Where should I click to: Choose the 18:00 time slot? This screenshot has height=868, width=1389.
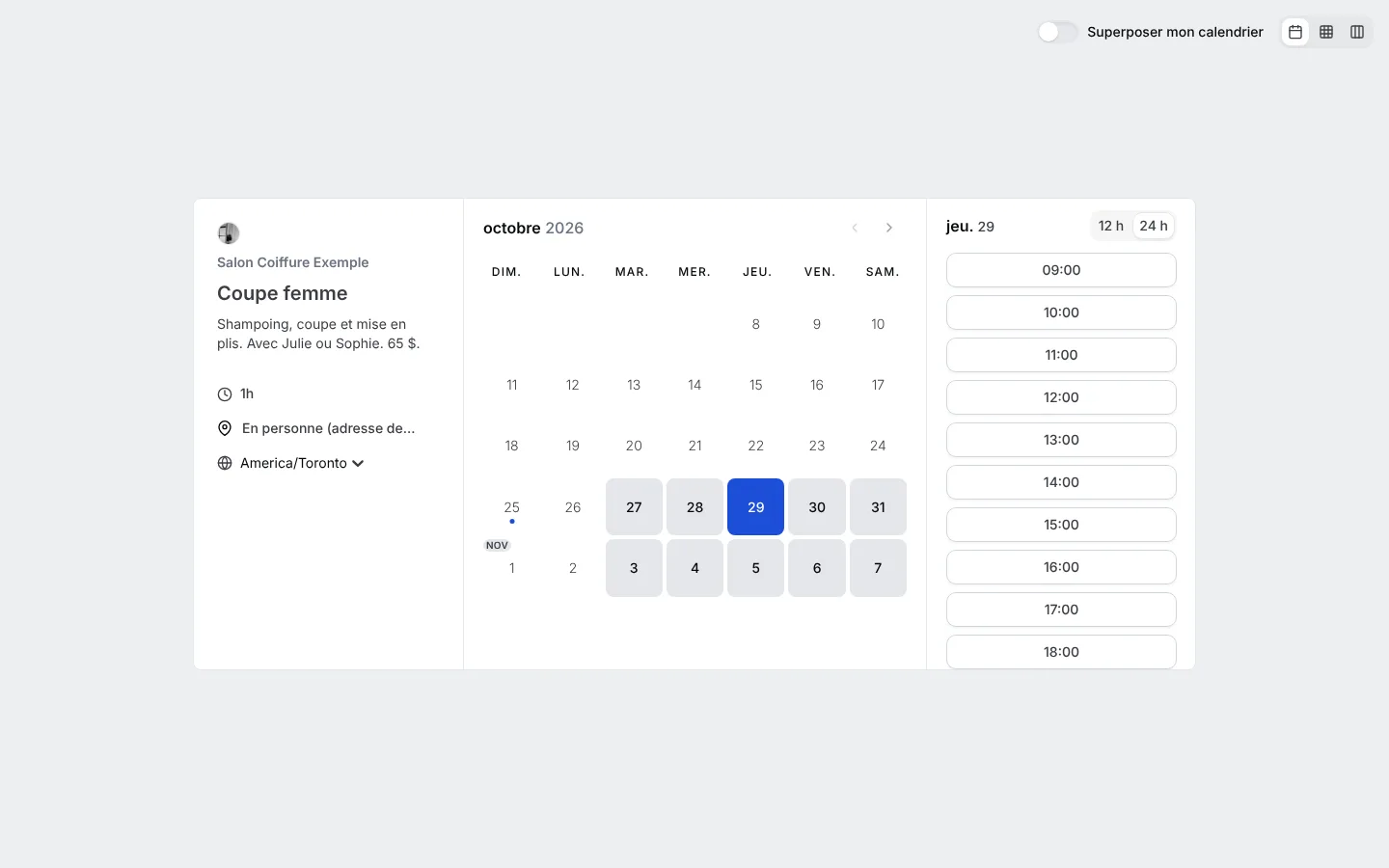(1061, 652)
